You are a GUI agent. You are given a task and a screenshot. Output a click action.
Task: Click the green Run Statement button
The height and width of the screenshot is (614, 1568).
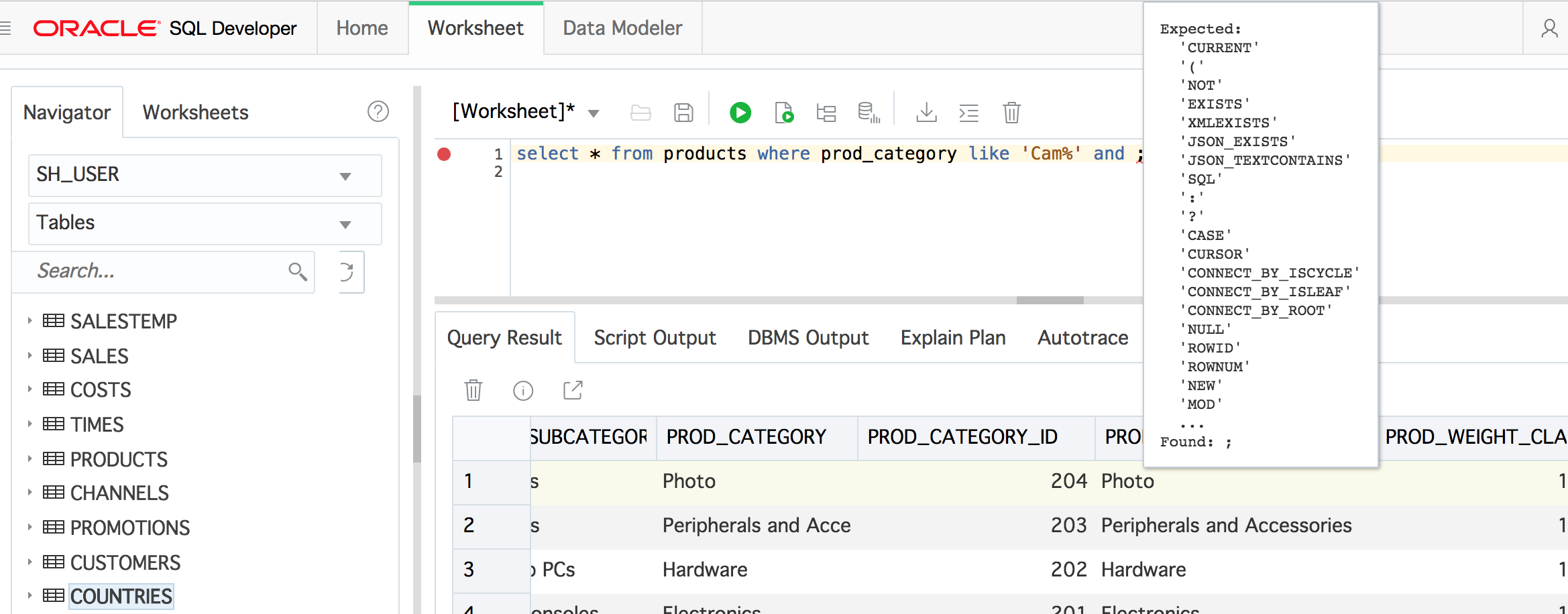(740, 113)
